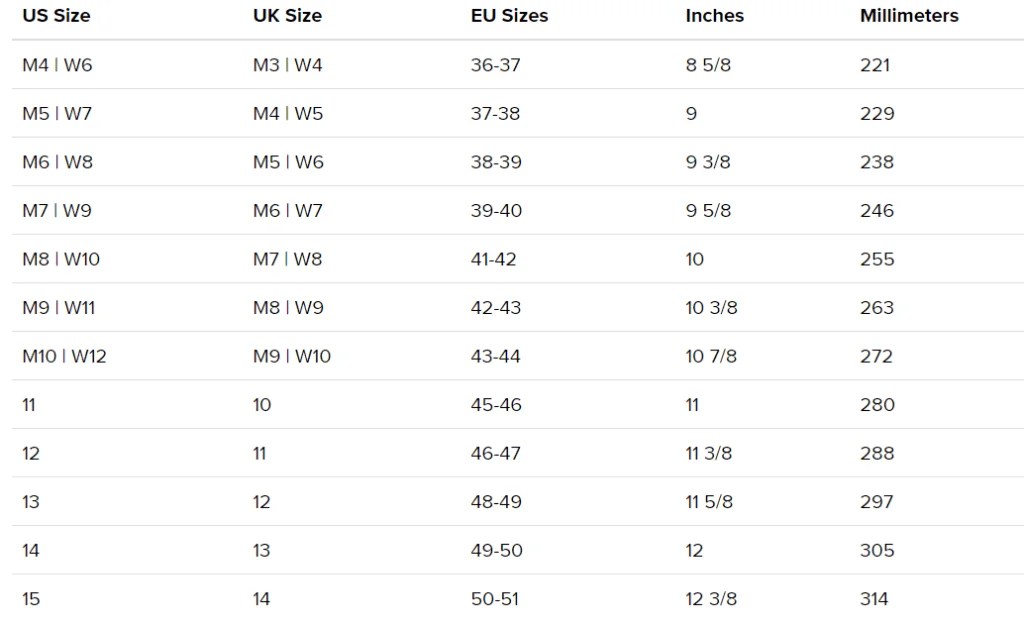Select the M8 | W10 US size cell
This screenshot has width=1024, height=625.
[x=61, y=259]
